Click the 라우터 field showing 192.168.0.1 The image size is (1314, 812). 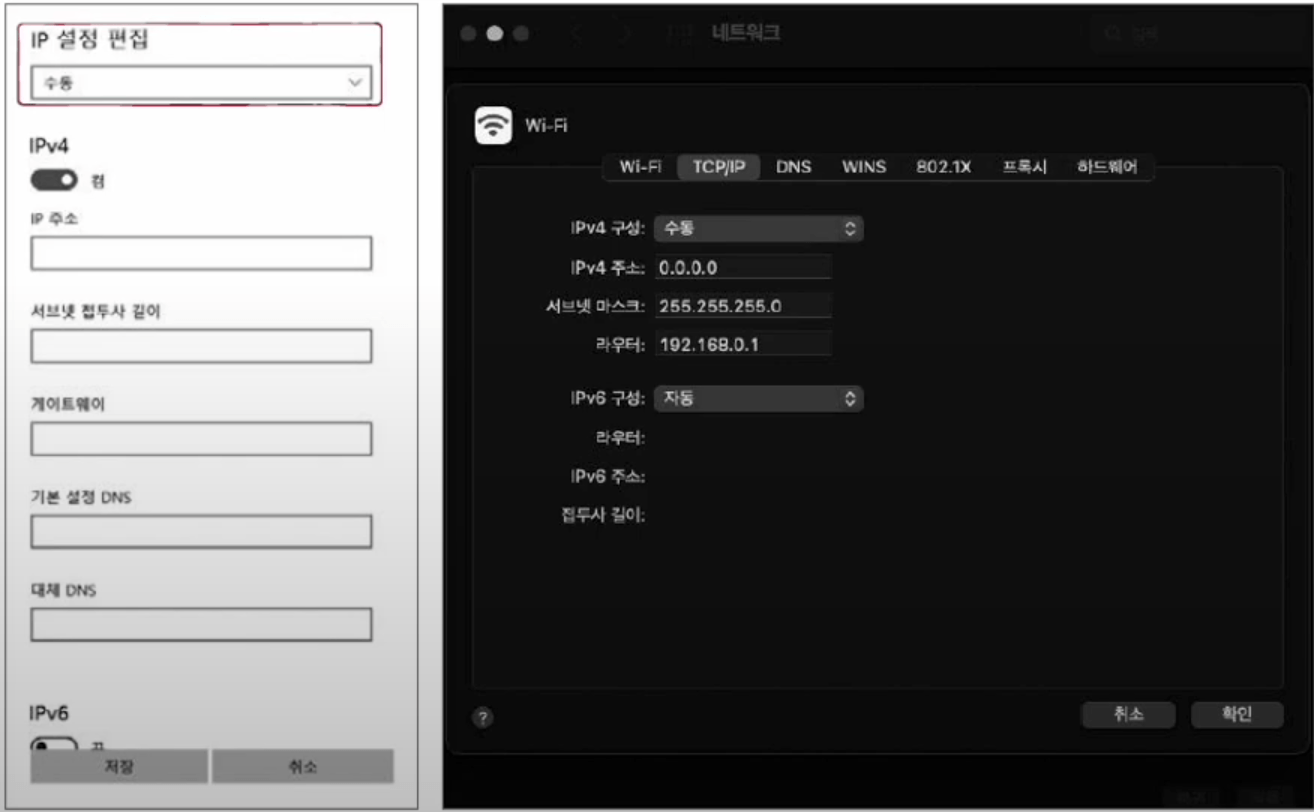point(743,344)
